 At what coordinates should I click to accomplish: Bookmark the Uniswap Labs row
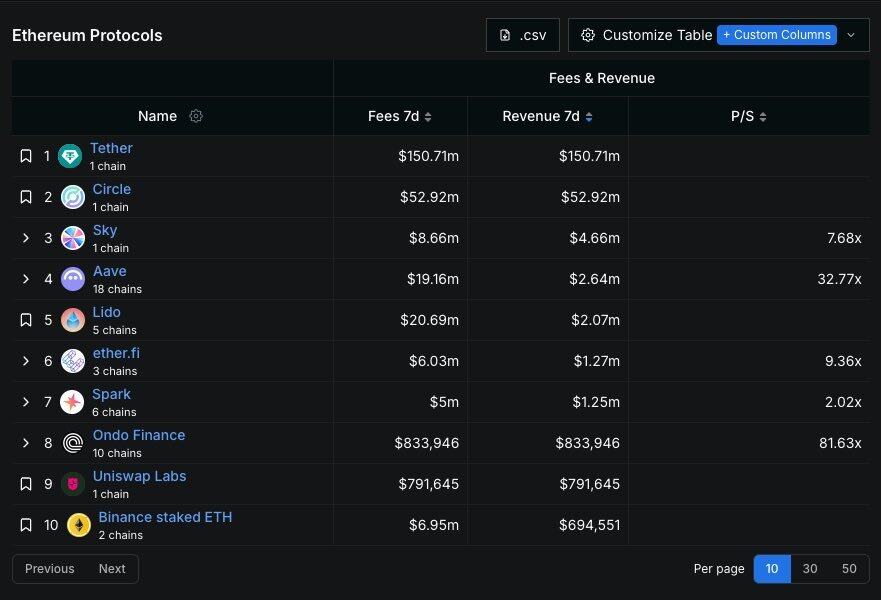click(x=26, y=484)
